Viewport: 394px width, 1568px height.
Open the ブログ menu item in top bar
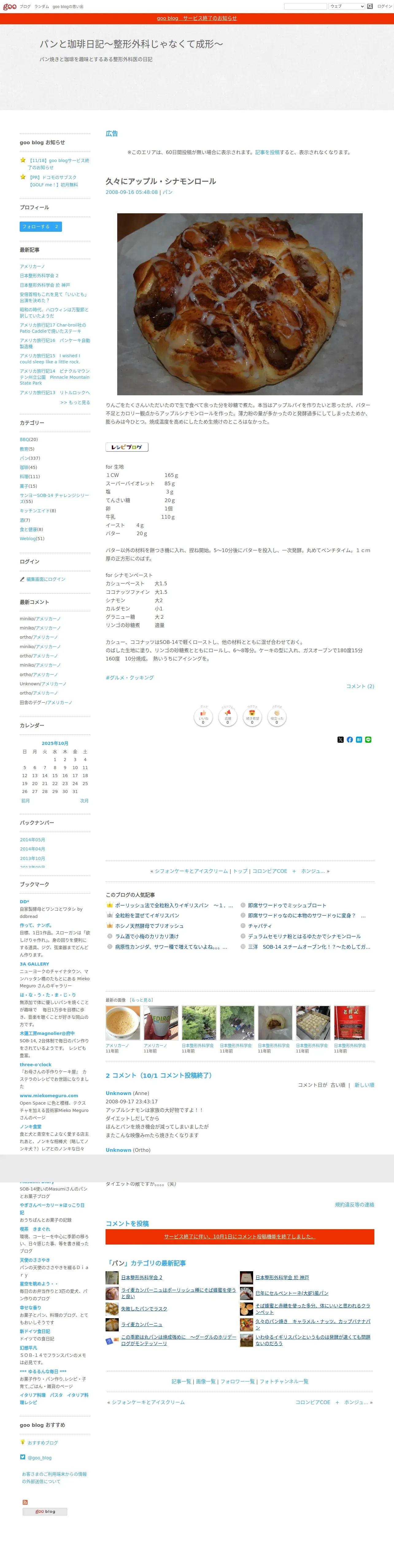pos(25,7)
